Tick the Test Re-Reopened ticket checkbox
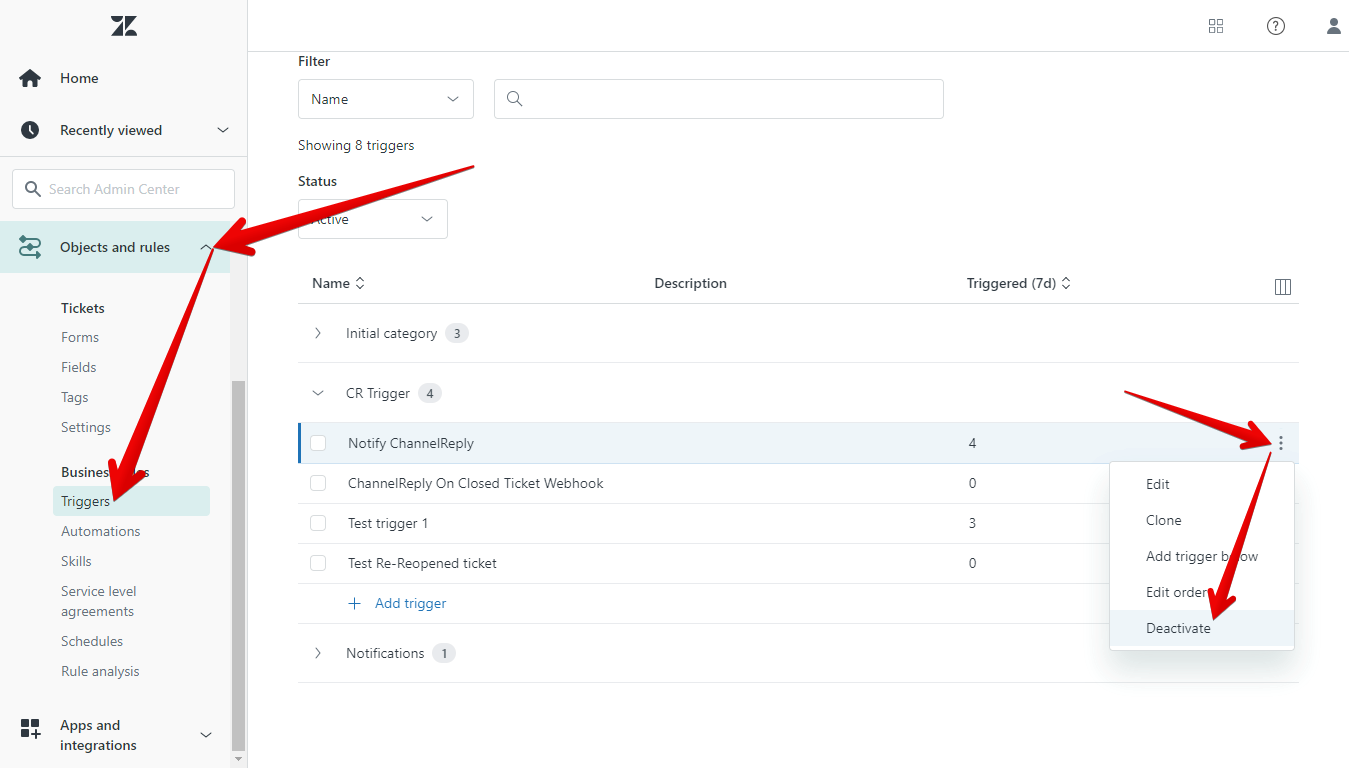The image size is (1349, 768). [318, 563]
